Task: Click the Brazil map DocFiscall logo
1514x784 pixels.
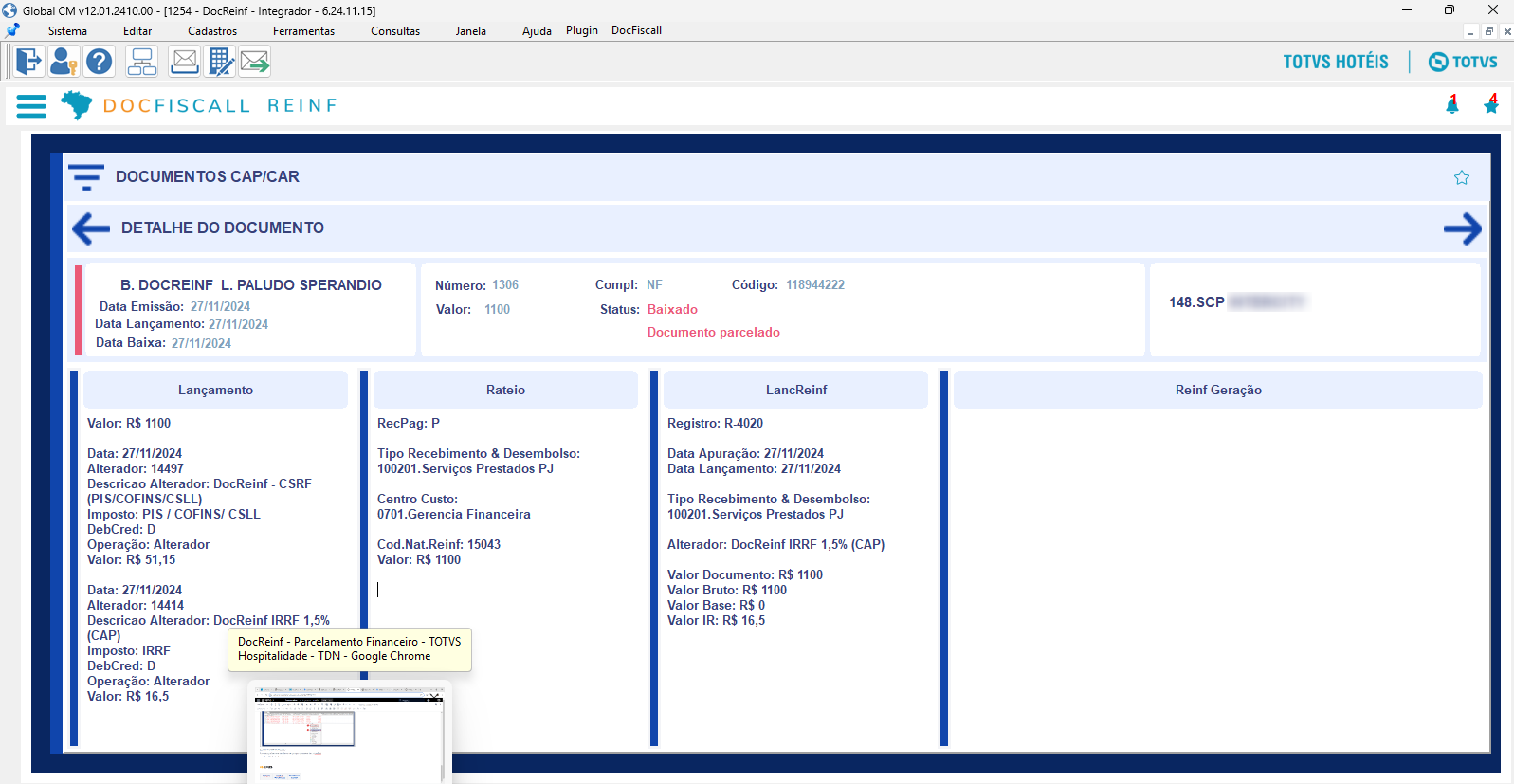Action: (77, 104)
